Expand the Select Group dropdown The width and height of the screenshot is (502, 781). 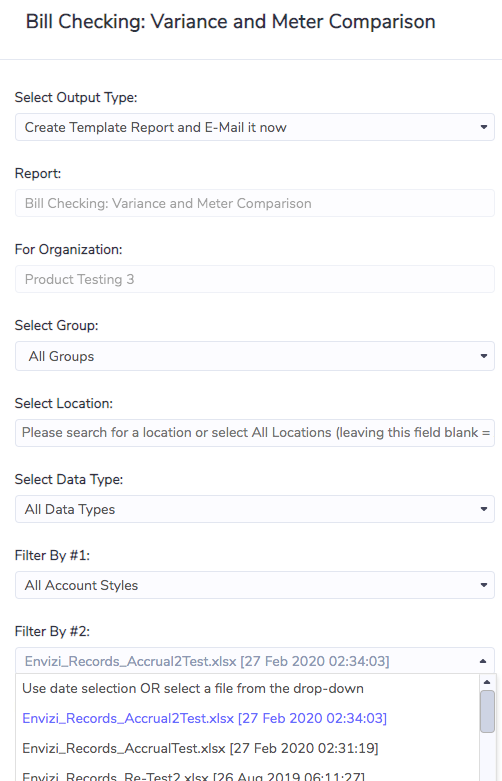point(254,356)
